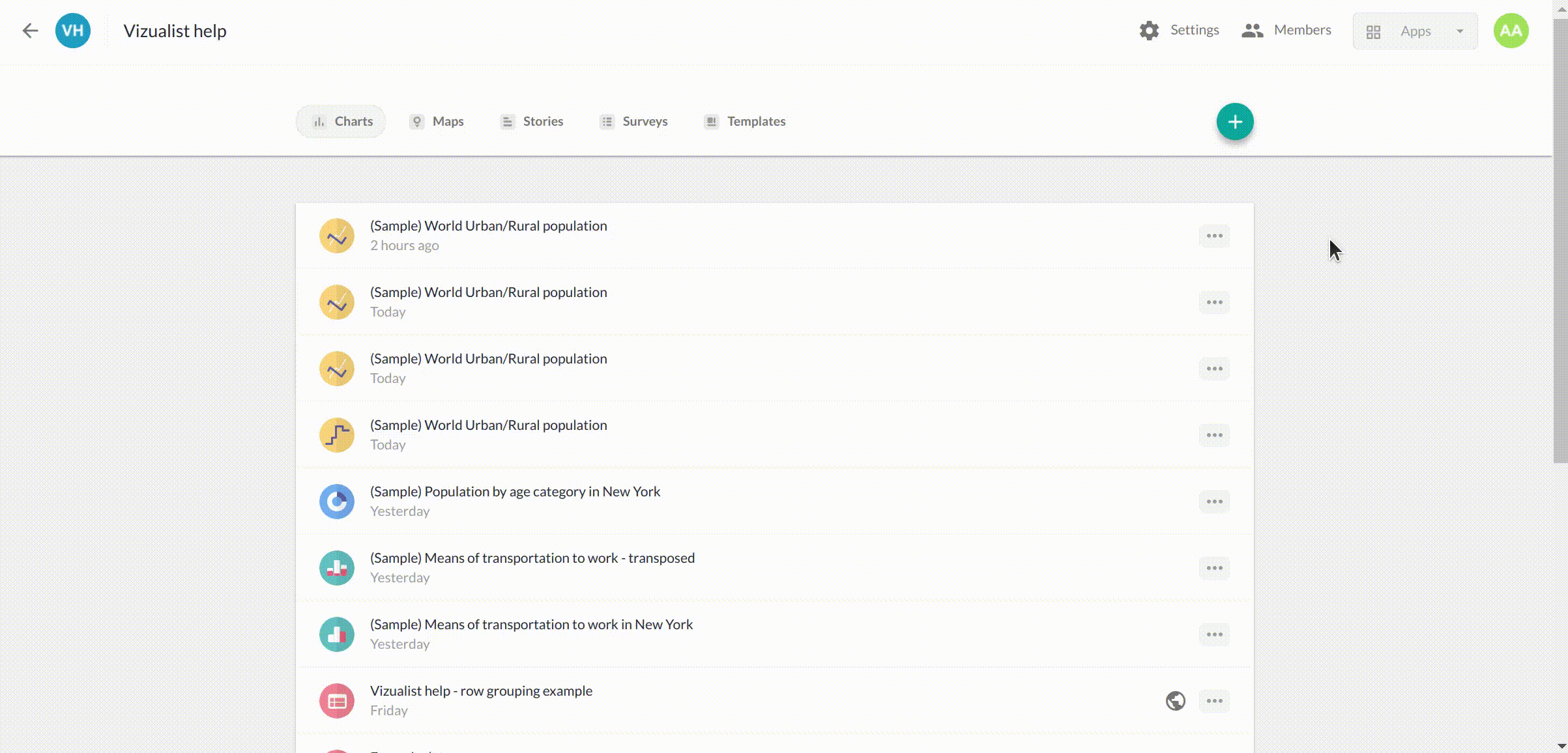The image size is (1568, 753).
Task: Click the donut chart icon for Population by age
Action: [x=336, y=502]
